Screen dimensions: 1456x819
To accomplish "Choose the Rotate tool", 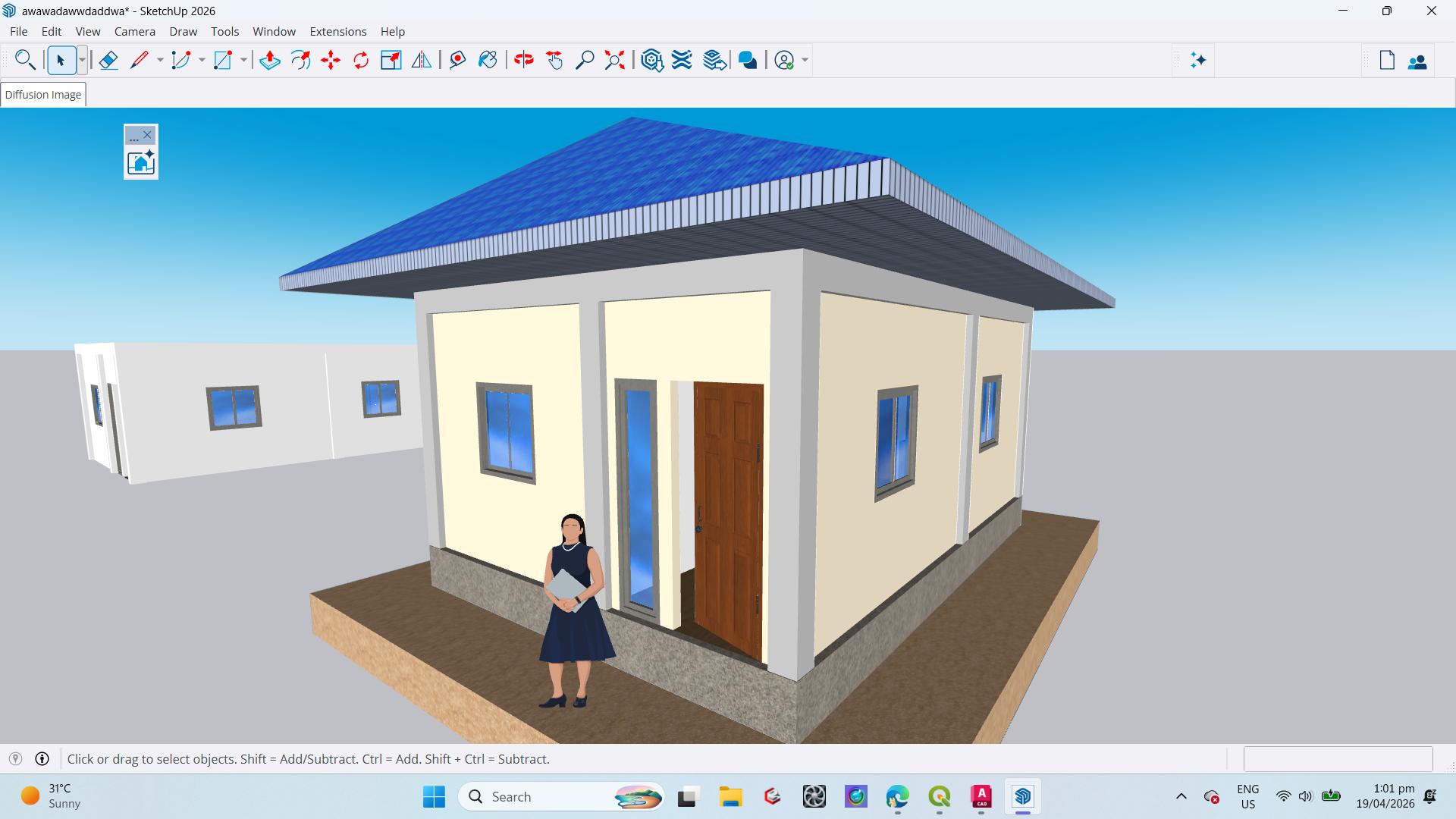I will pyautogui.click(x=361, y=60).
